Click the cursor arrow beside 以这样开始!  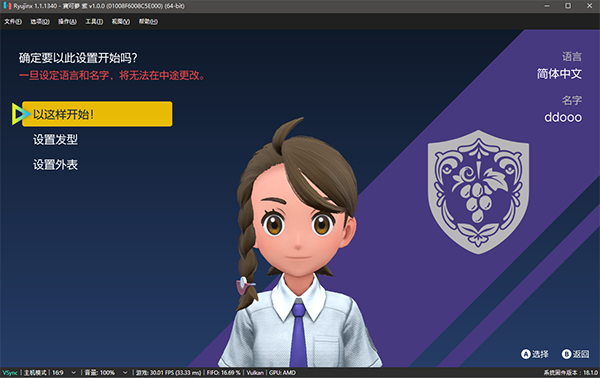click(x=20, y=114)
